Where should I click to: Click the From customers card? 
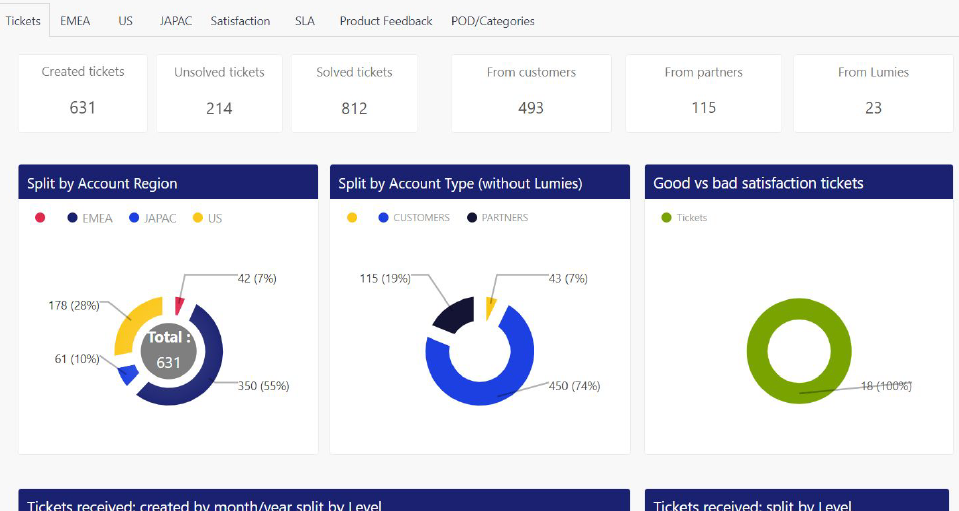531,92
